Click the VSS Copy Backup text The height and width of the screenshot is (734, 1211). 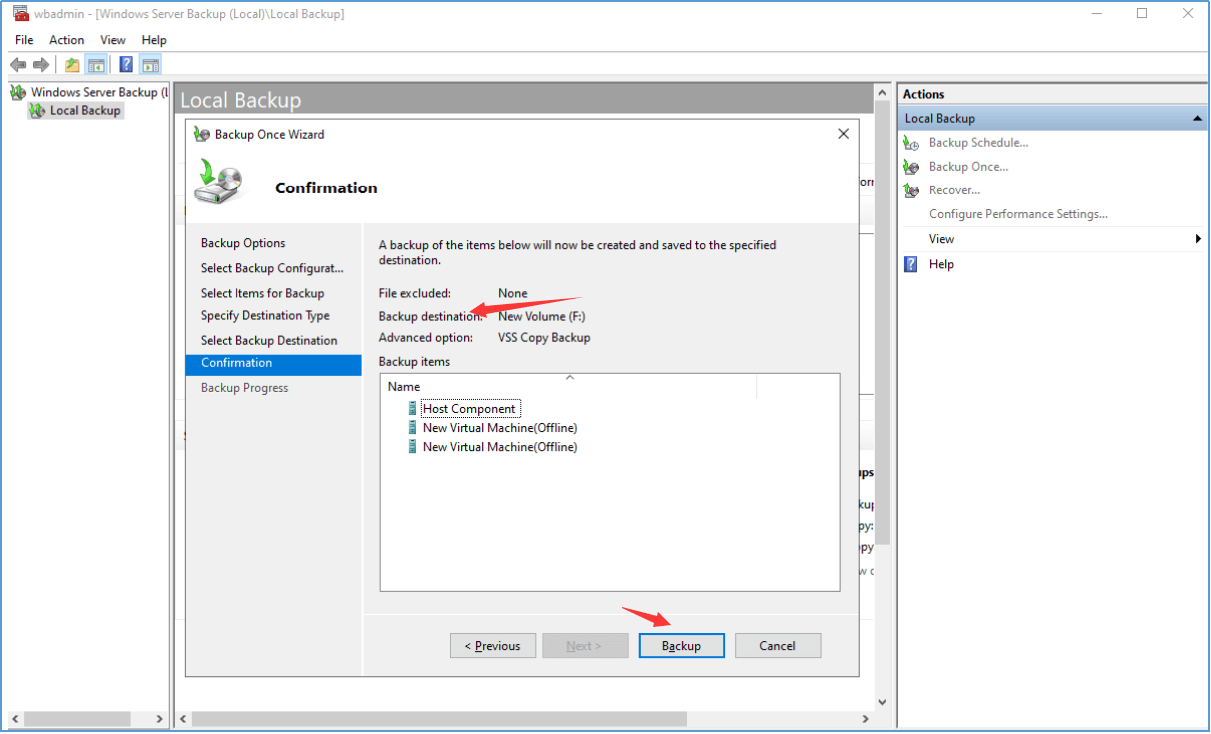(x=544, y=338)
